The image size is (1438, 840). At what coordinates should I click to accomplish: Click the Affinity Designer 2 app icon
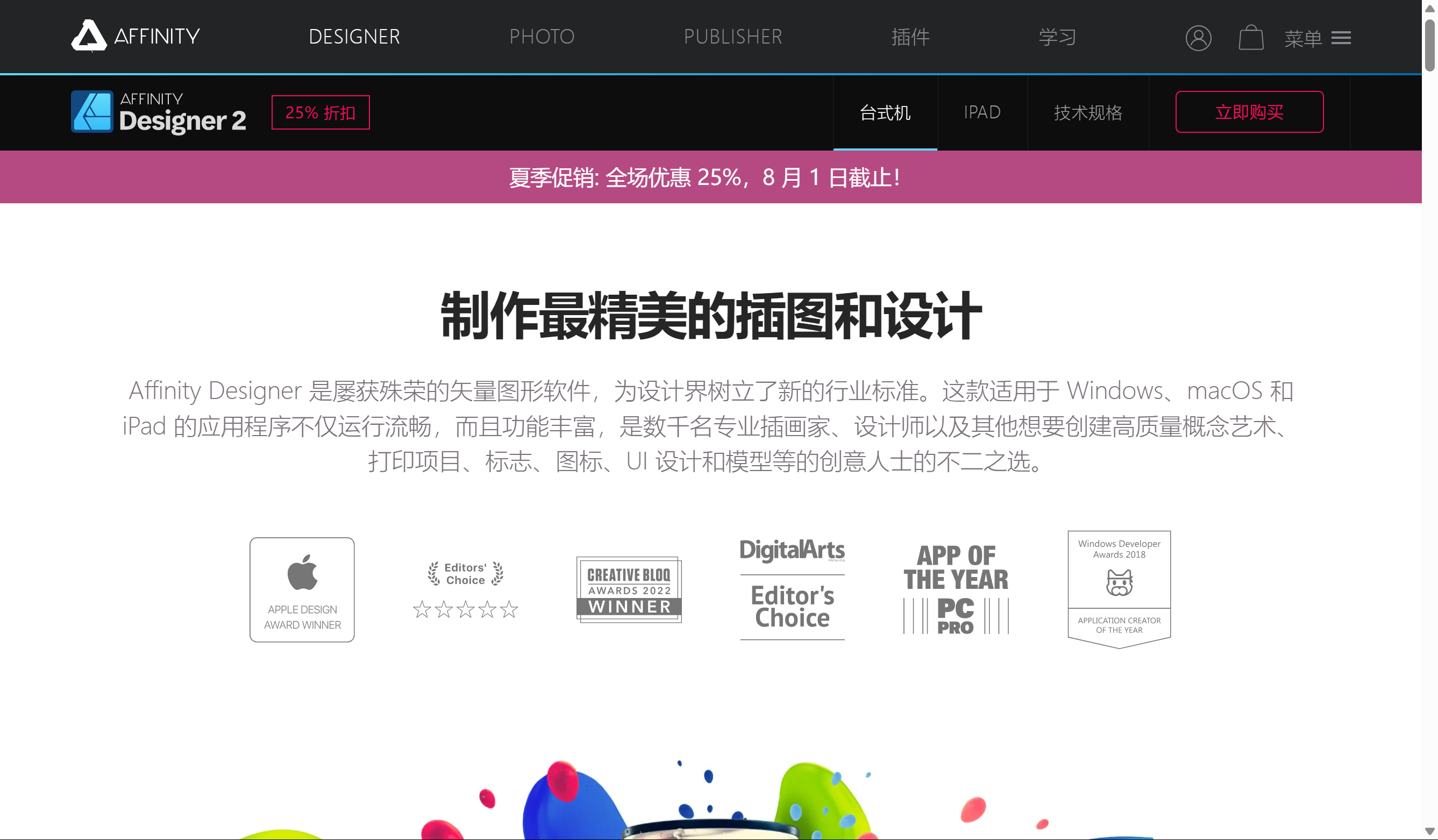click(92, 112)
